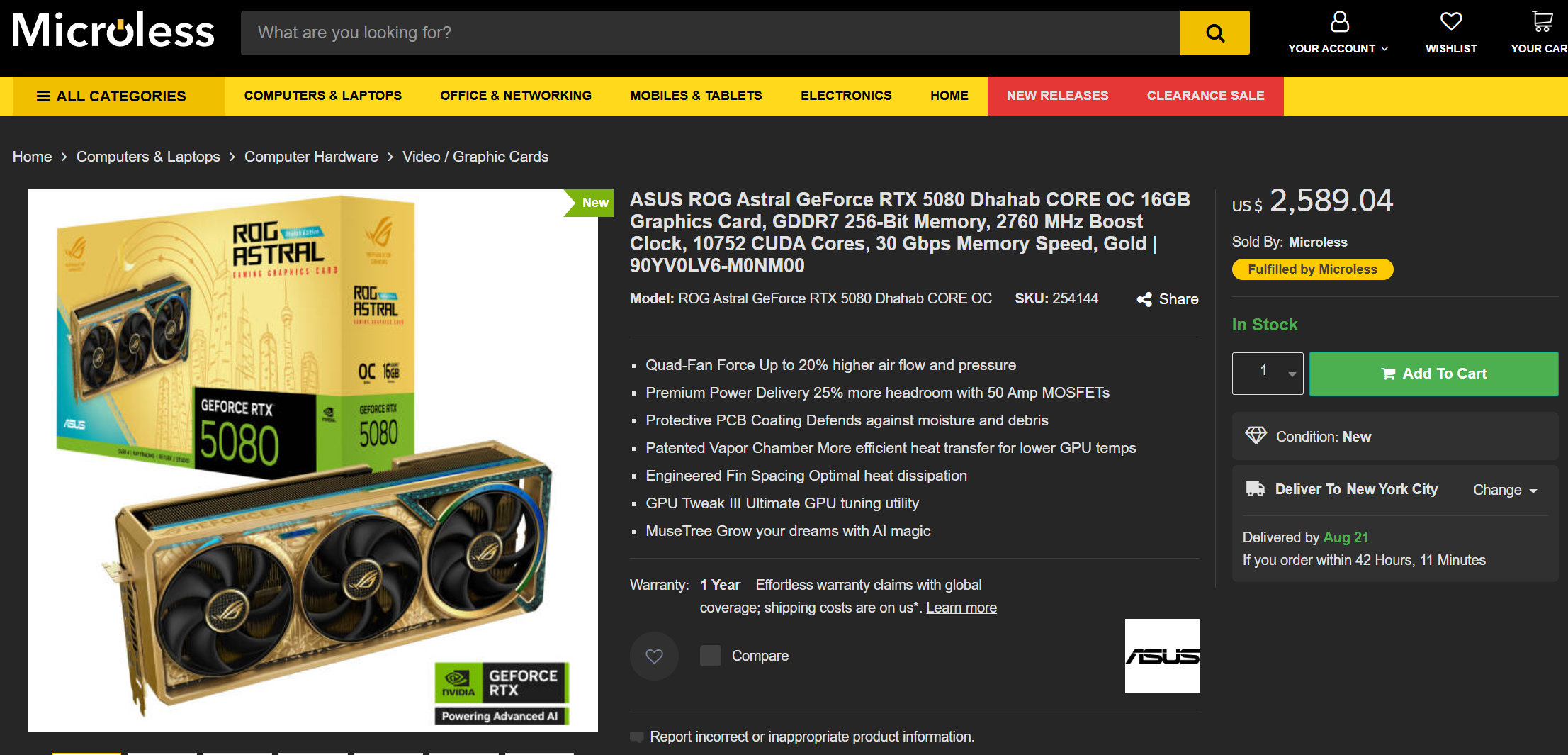This screenshot has width=1568, height=755.
Task: Click the report flag icon
Action: [636, 737]
